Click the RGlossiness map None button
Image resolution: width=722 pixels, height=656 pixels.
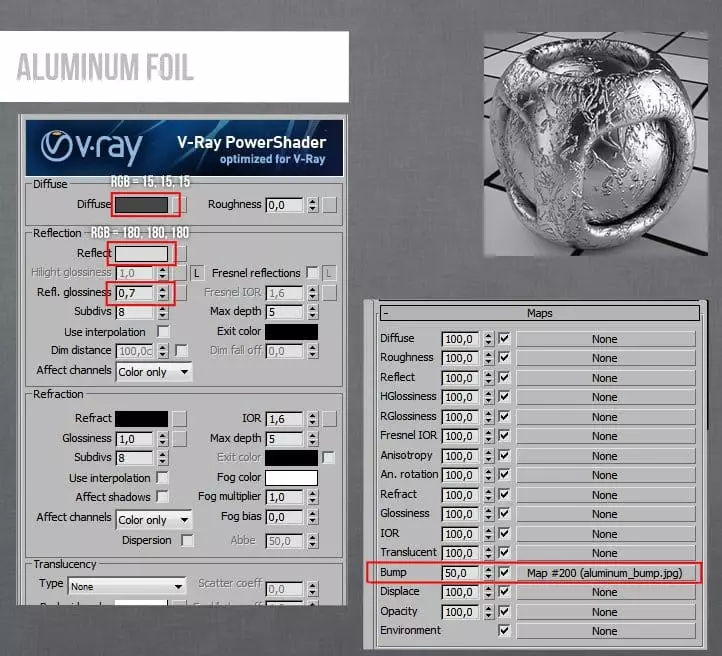605,417
